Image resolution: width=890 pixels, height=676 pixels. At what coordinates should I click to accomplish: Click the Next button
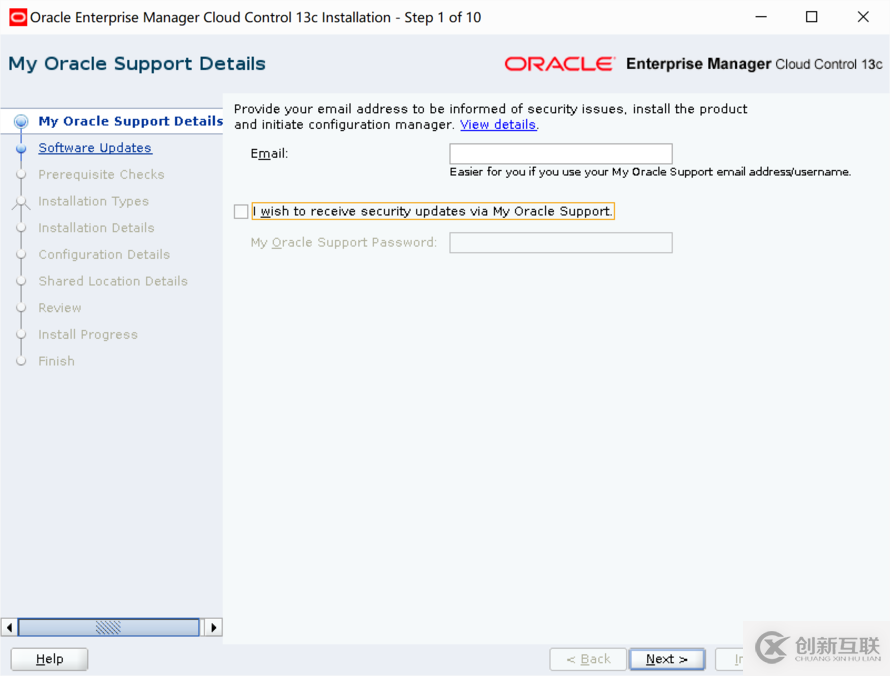pos(667,660)
